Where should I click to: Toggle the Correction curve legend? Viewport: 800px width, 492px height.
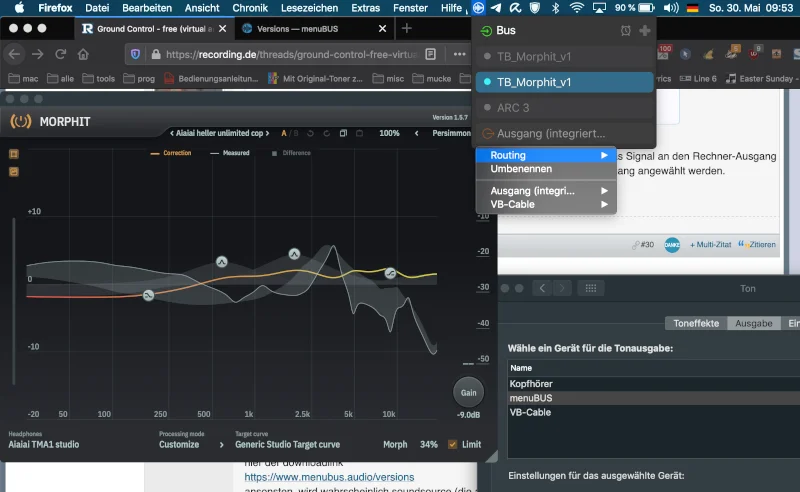click(x=171, y=153)
